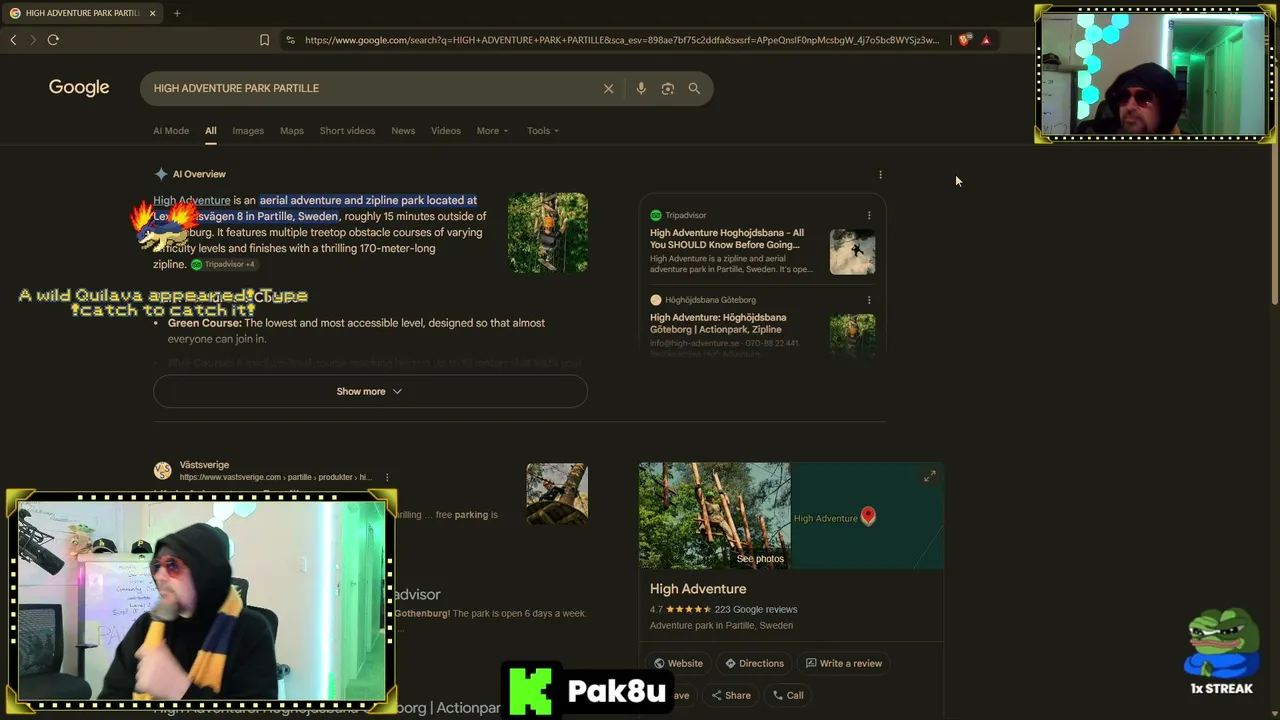Click See photos on the place image
This screenshot has height=720, width=1280.
pyautogui.click(x=760, y=558)
